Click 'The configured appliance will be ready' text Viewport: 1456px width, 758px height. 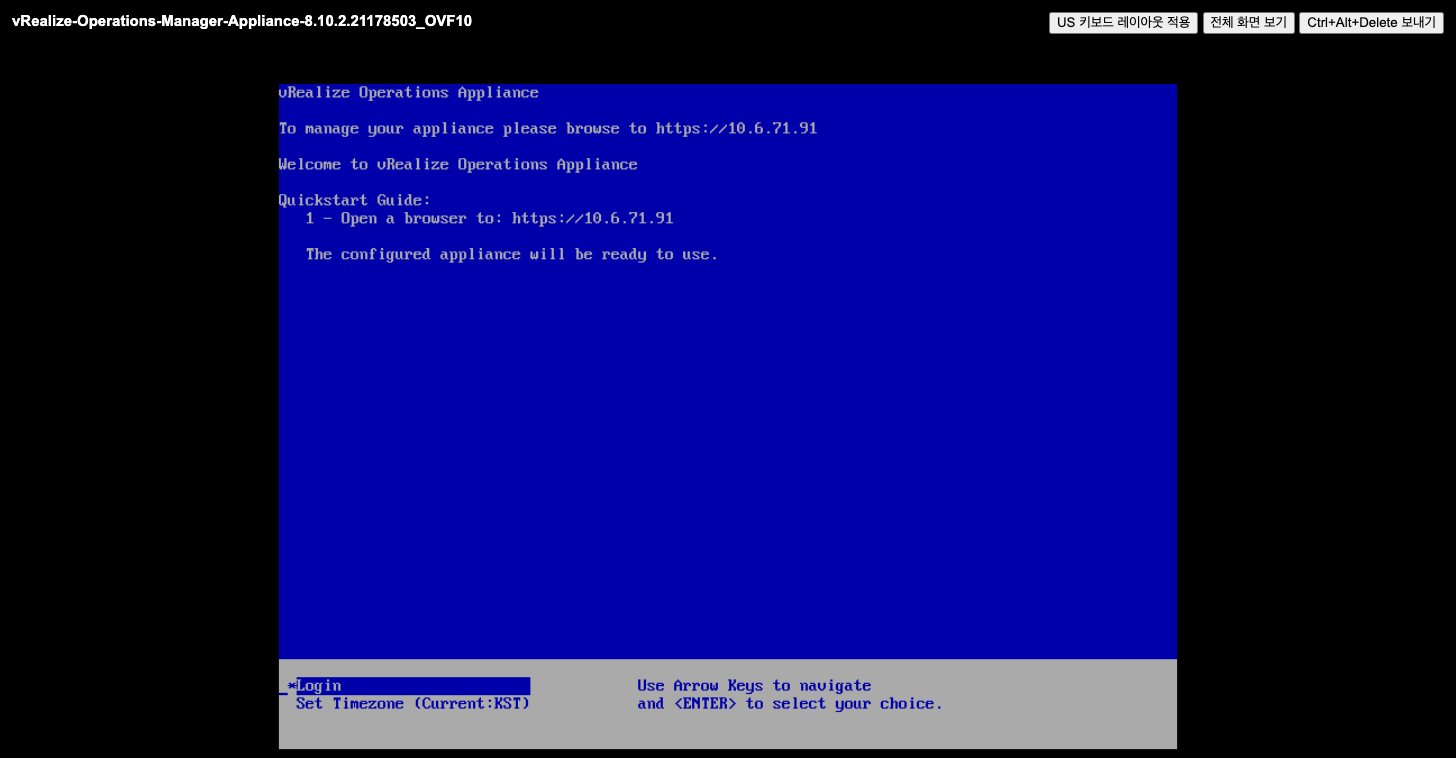click(512, 255)
